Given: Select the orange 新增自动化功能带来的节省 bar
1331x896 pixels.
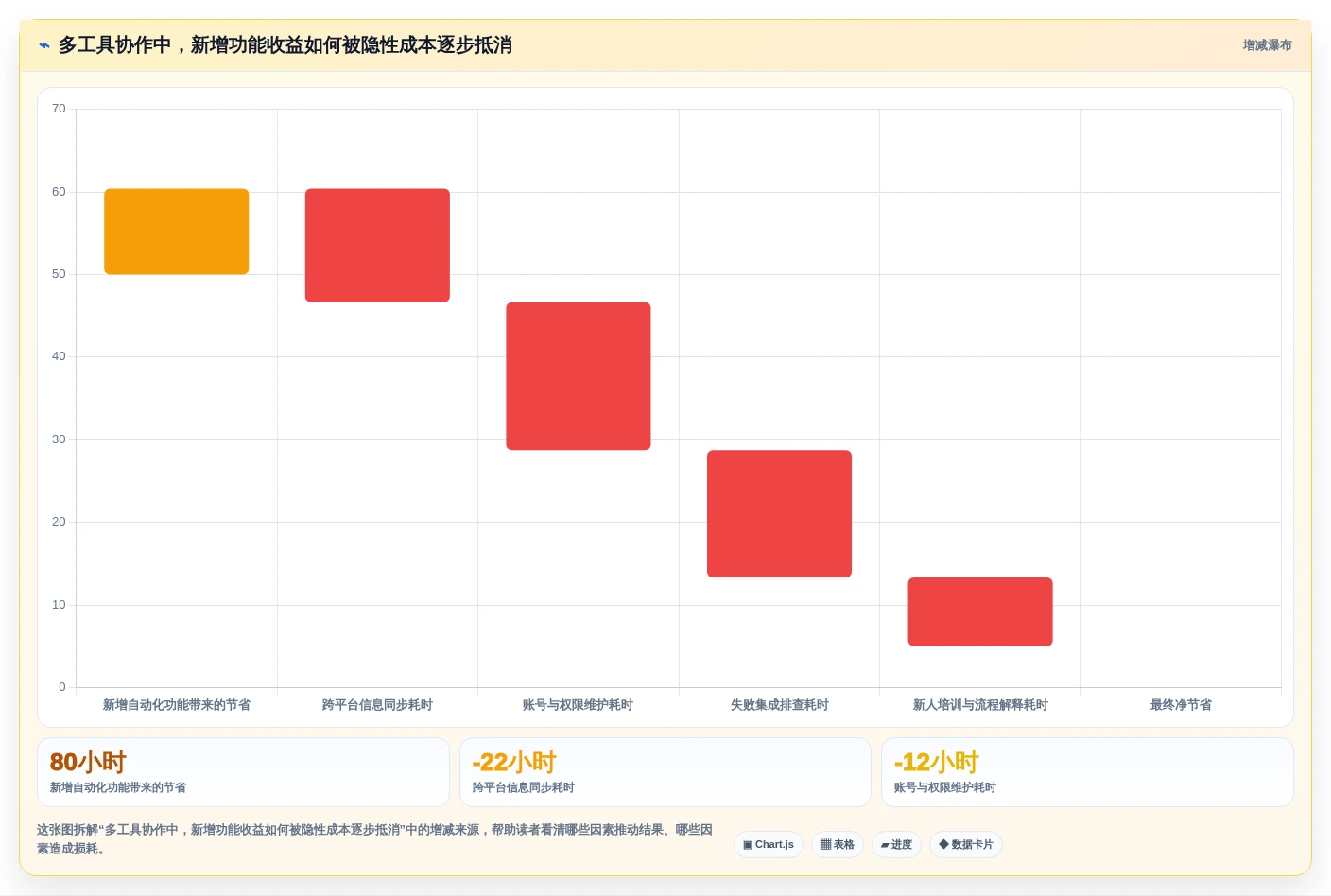Looking at the screenshot, I should pyautogui.click(x=177, y=232).
